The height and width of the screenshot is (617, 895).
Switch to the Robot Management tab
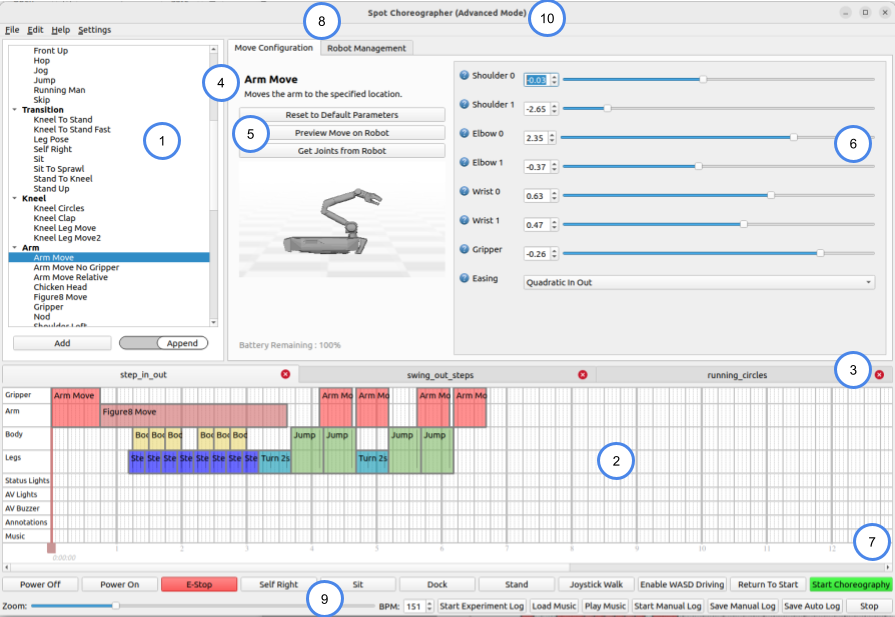367,48
